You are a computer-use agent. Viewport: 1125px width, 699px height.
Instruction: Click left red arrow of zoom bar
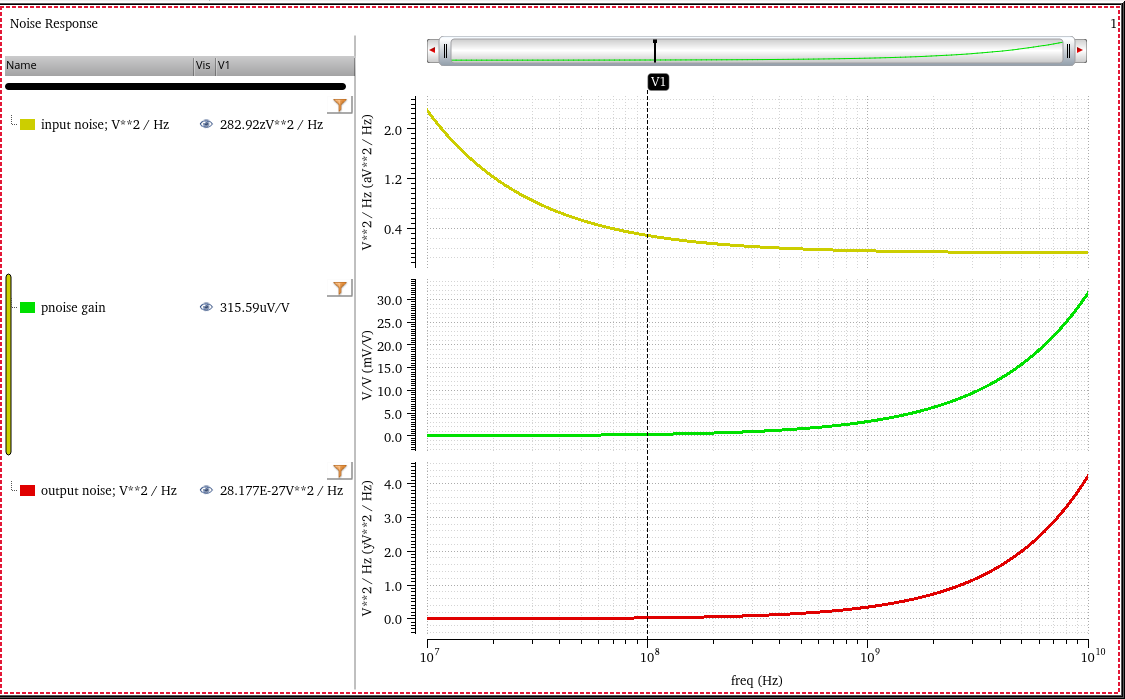tap(432, 50)
